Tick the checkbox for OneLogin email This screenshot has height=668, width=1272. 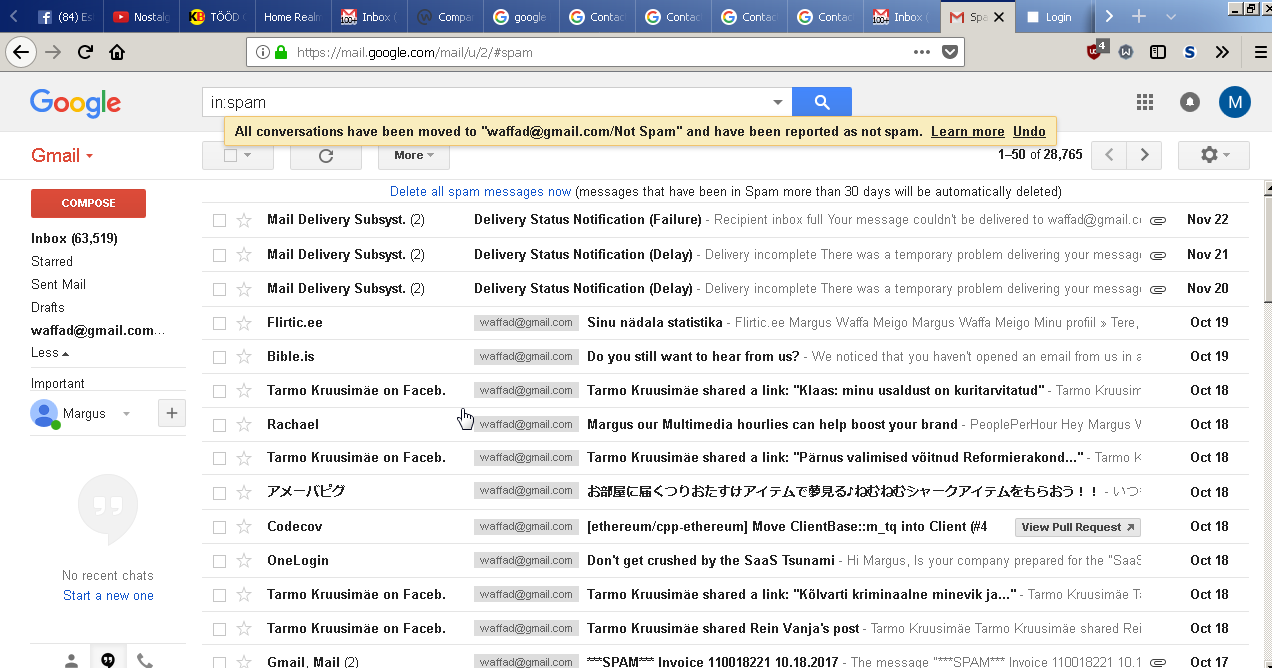pyautogui.click(x=219, y=561)
